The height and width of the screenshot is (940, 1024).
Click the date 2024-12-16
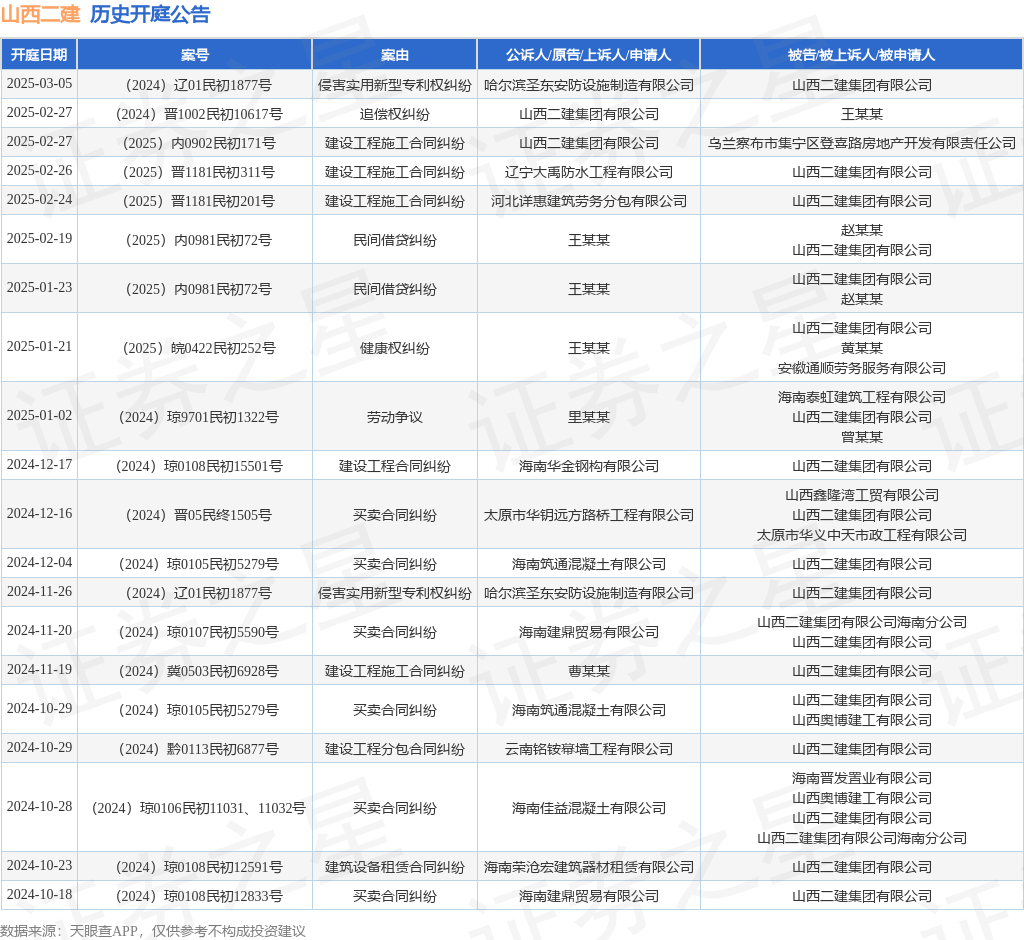[39, 513]
